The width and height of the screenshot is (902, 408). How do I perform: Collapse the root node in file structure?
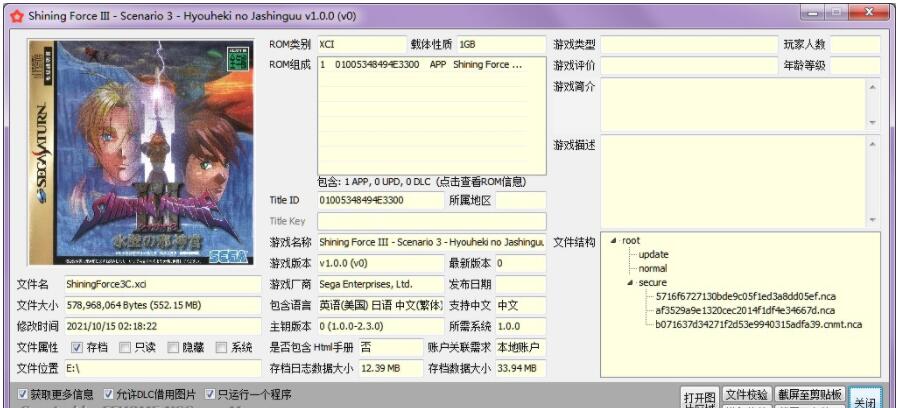614,241
